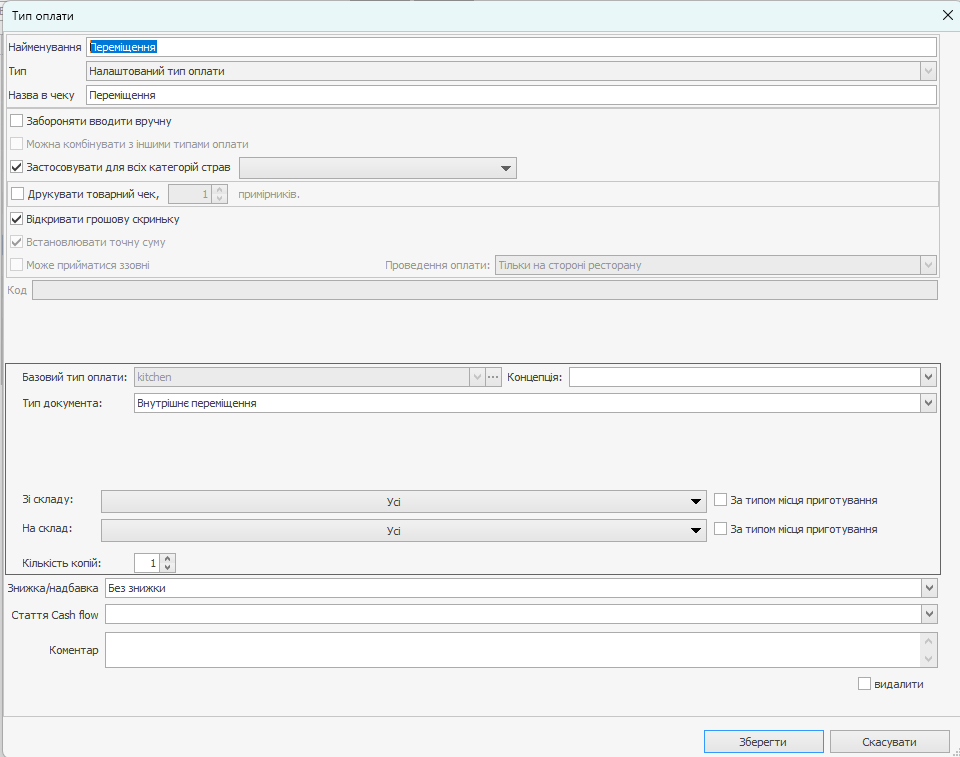
Task: Enable За типом місця приготування for Зі складу
Action: (721, 500)
